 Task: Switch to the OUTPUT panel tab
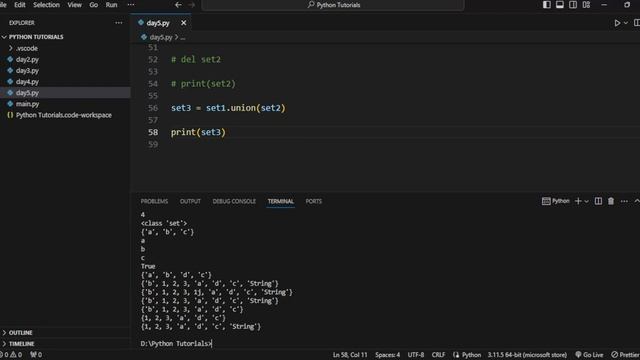tap(190, 201)
